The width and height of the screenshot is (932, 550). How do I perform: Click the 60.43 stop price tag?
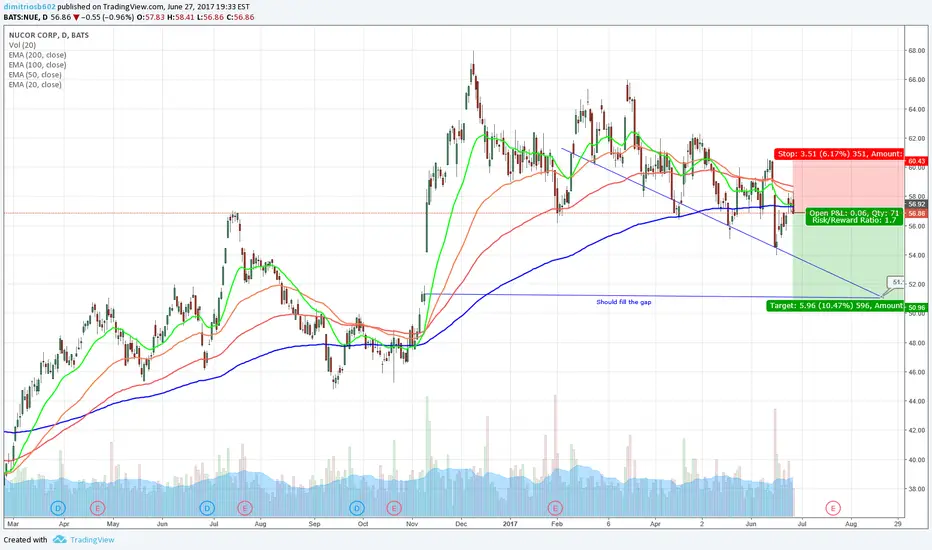point(916,161)
